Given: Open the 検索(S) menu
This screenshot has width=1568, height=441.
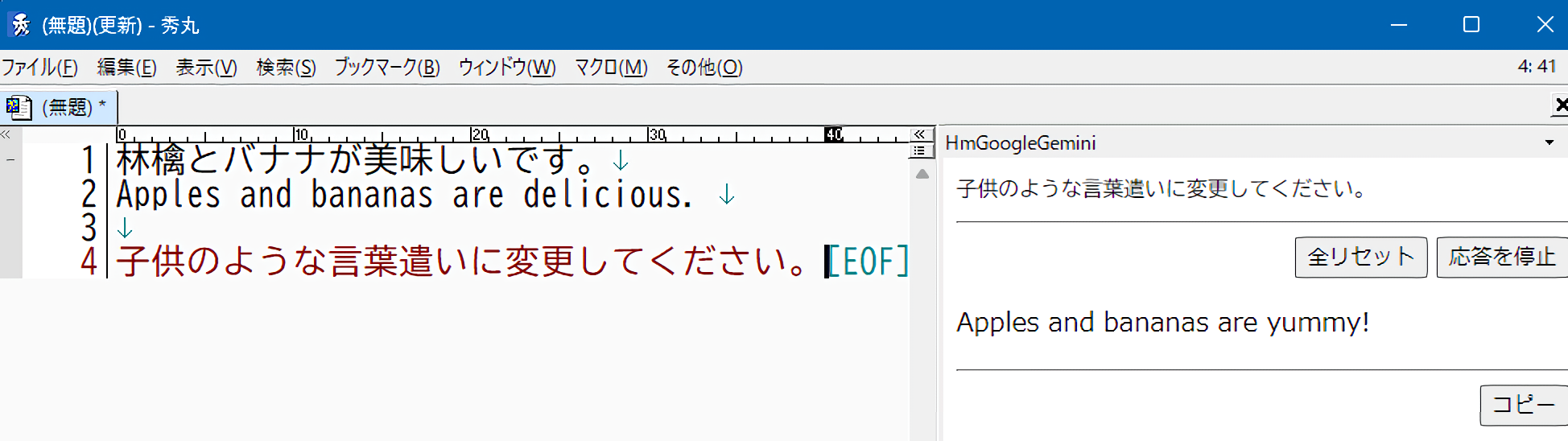Looking at the screenshot, I should click(x=286, y=68).
